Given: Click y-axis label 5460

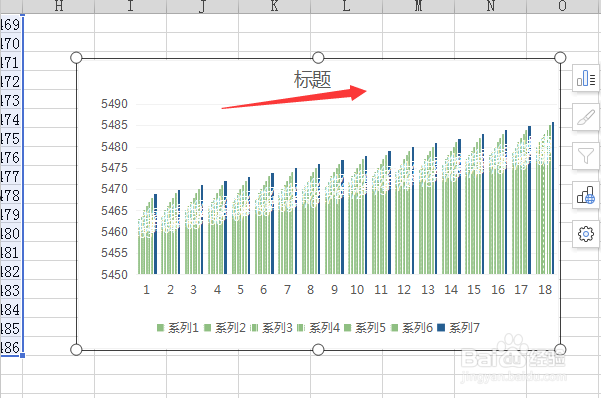Looking at the screenshot, I should (x=114, y=232).
